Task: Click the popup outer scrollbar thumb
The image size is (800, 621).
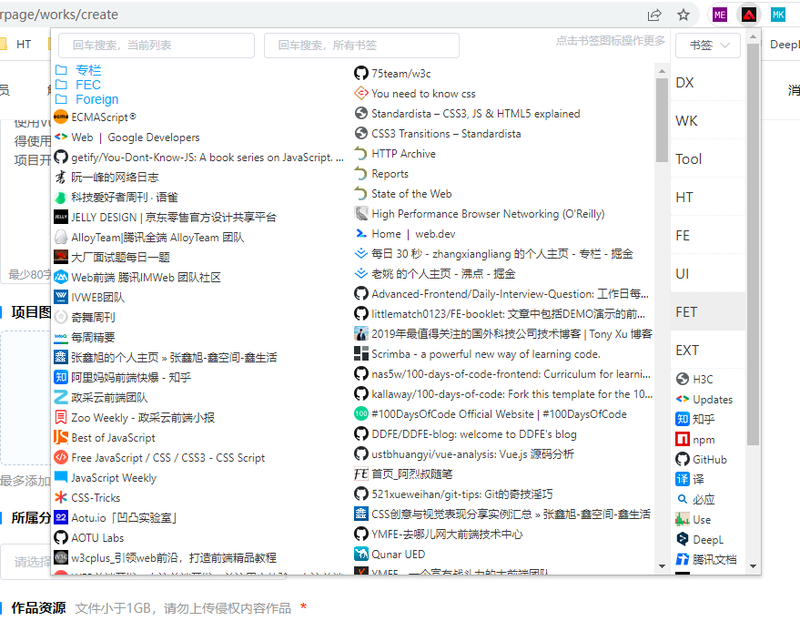Action: click(x=753, y=244)
